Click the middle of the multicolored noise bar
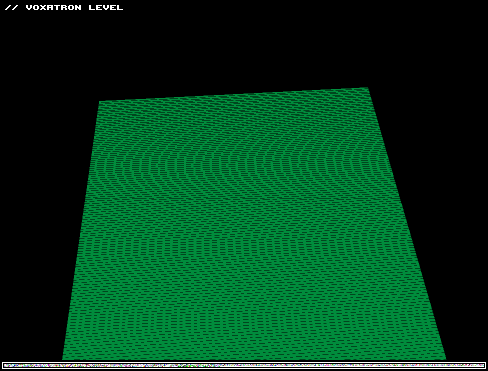 tap(244, 365)
